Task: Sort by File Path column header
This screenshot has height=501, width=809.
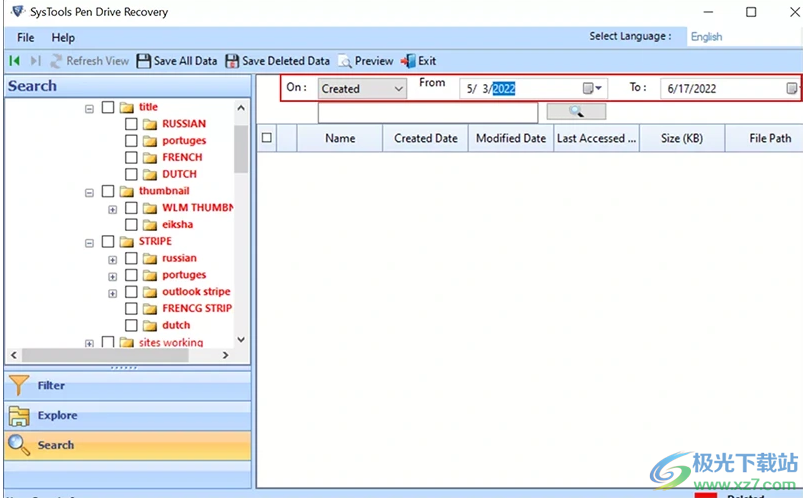Action: 765,138
